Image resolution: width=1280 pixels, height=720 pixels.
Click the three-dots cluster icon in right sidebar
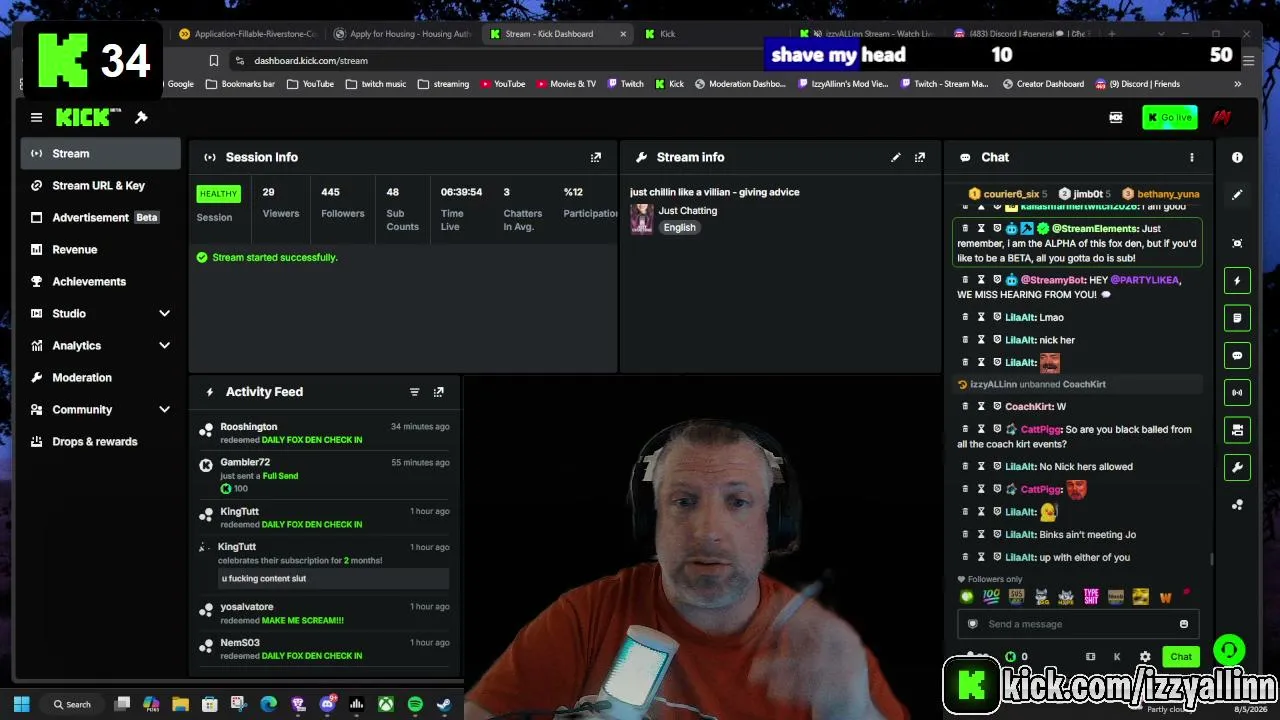pyautogui.click(x=1237, y=505)
